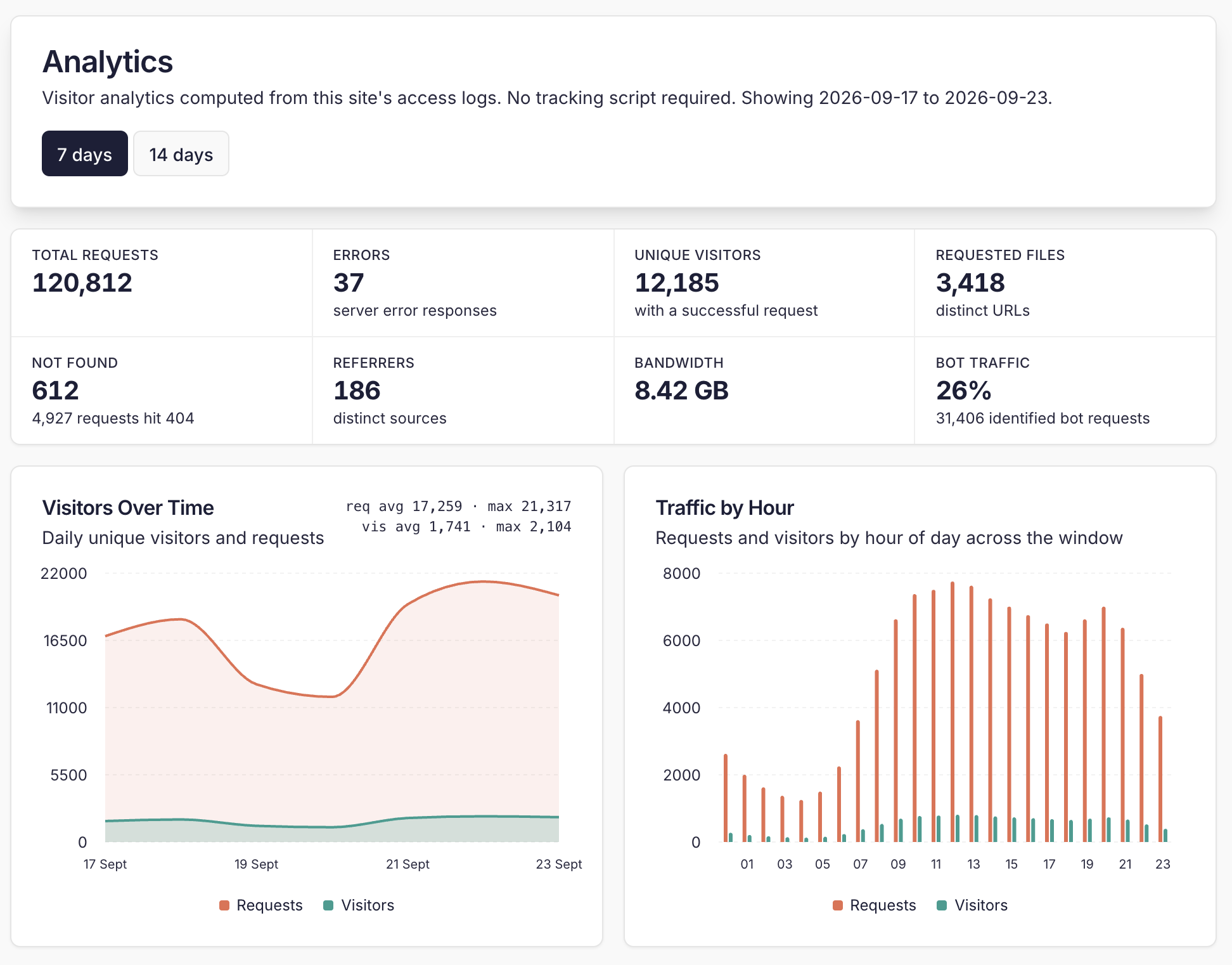Click 'req avg 17,259 · max 21,317' stats
The height and width of the screenshot is (965, 1232).
pos(458,506)
